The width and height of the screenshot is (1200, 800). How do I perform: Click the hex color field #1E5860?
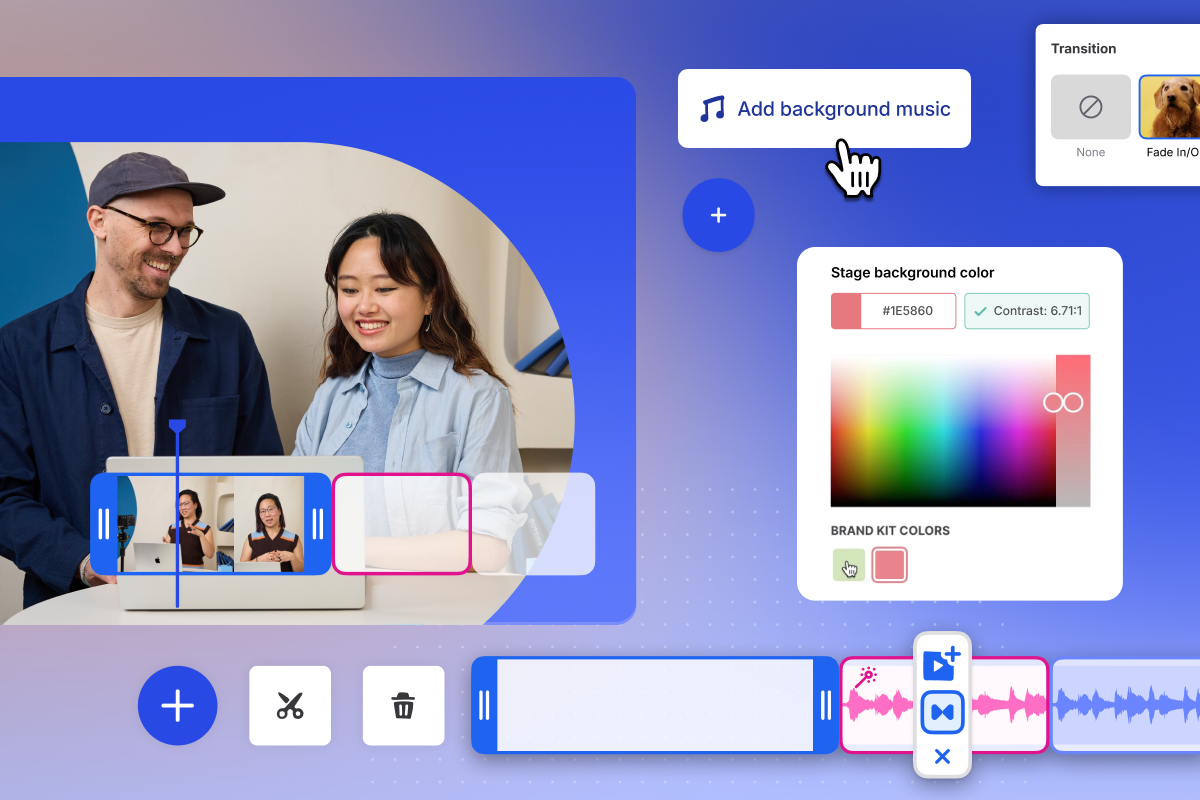point(908,311)
